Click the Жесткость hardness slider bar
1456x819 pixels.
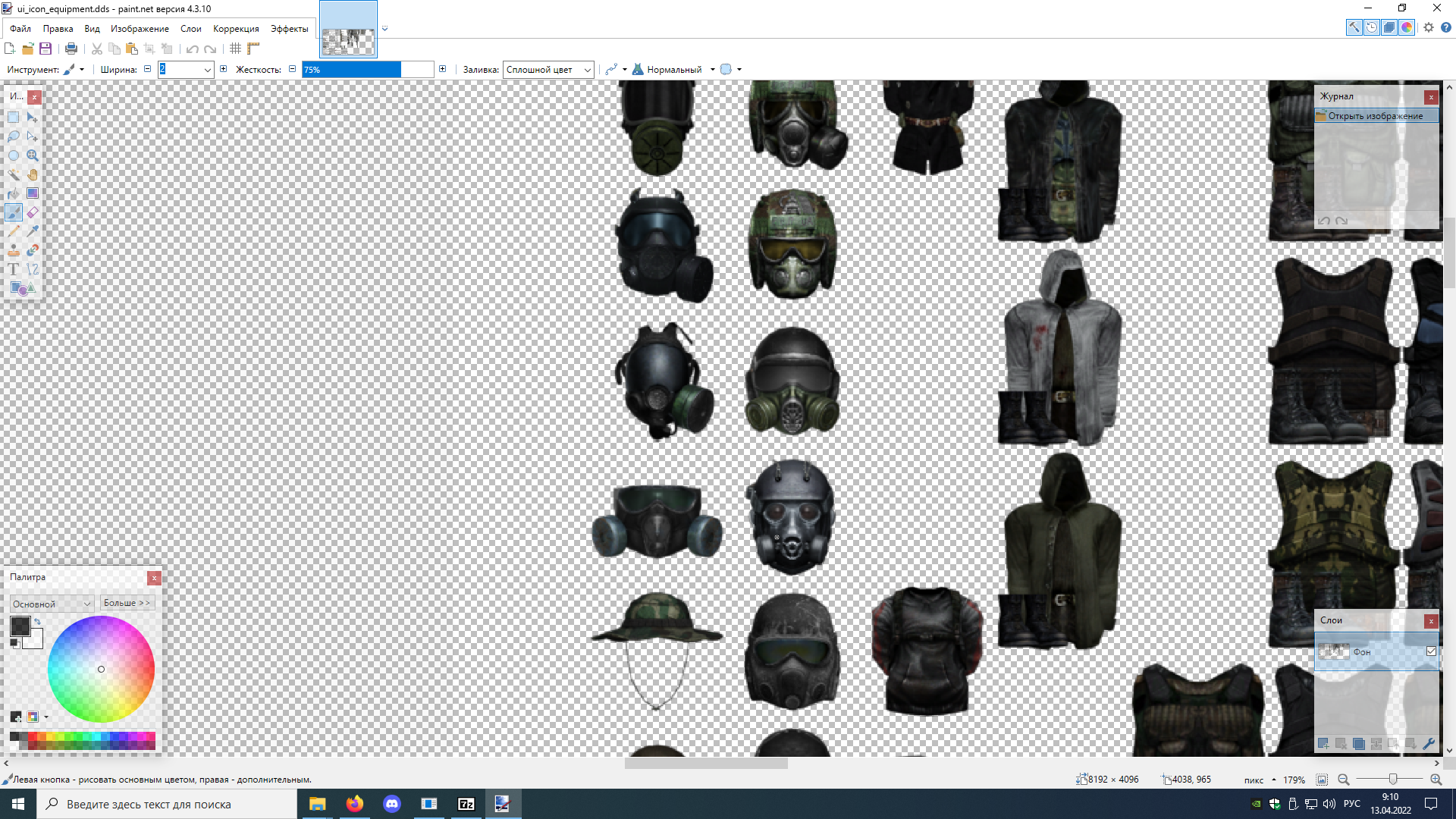(368, 70)
